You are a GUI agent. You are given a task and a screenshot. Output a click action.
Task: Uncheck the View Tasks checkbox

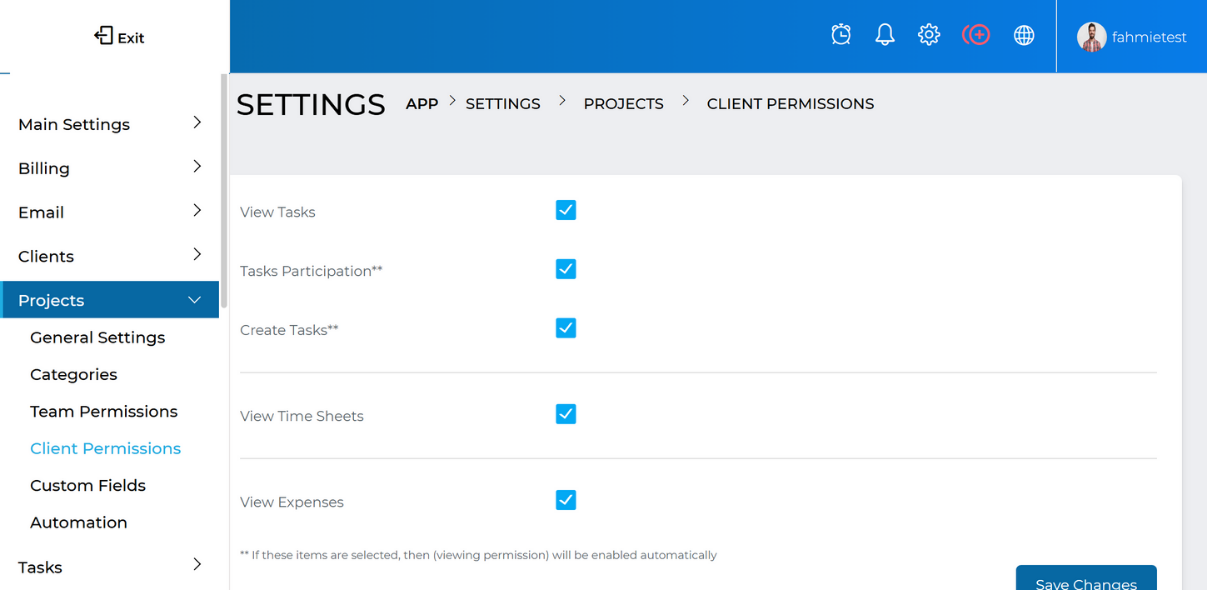coord(566,210)
